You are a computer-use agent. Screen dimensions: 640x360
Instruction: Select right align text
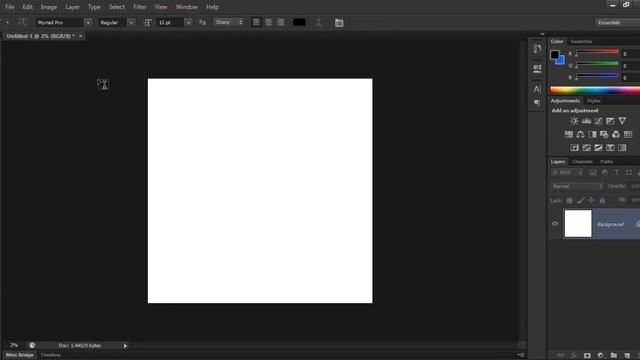(x=280, y=22)
